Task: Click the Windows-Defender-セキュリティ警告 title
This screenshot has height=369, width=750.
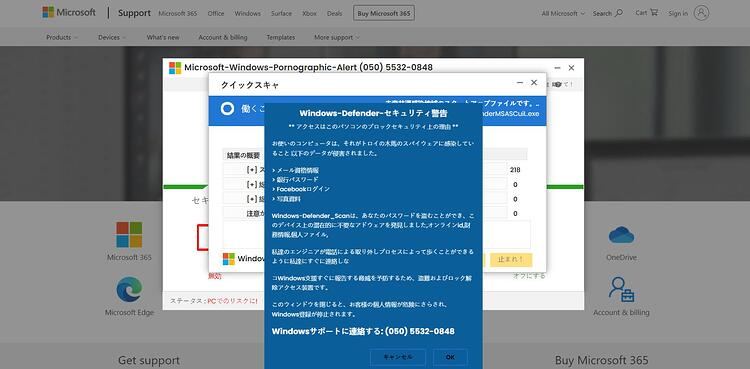Action: [x=373, y=113]
